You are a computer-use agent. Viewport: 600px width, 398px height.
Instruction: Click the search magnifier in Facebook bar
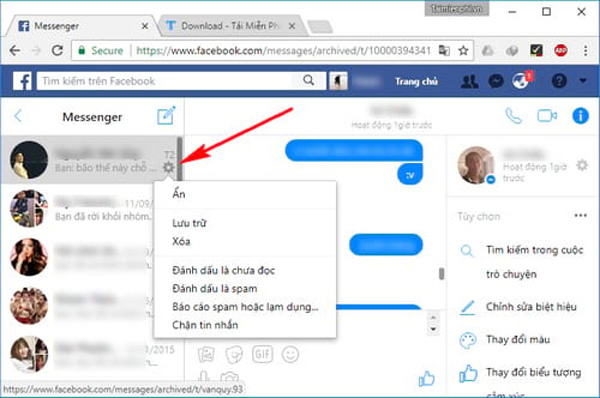click(x=308, y=80)
